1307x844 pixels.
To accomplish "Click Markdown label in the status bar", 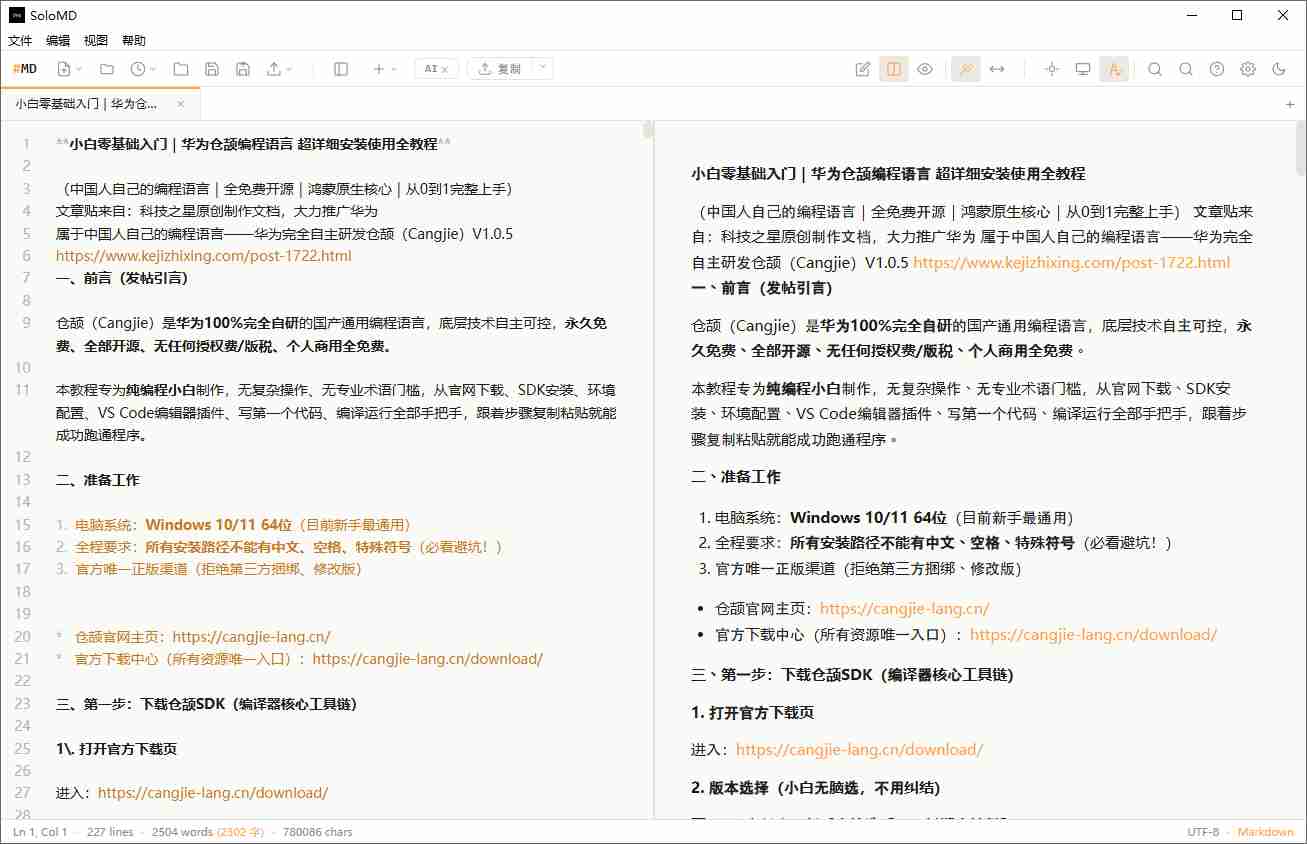I will tap(1265, 831).
